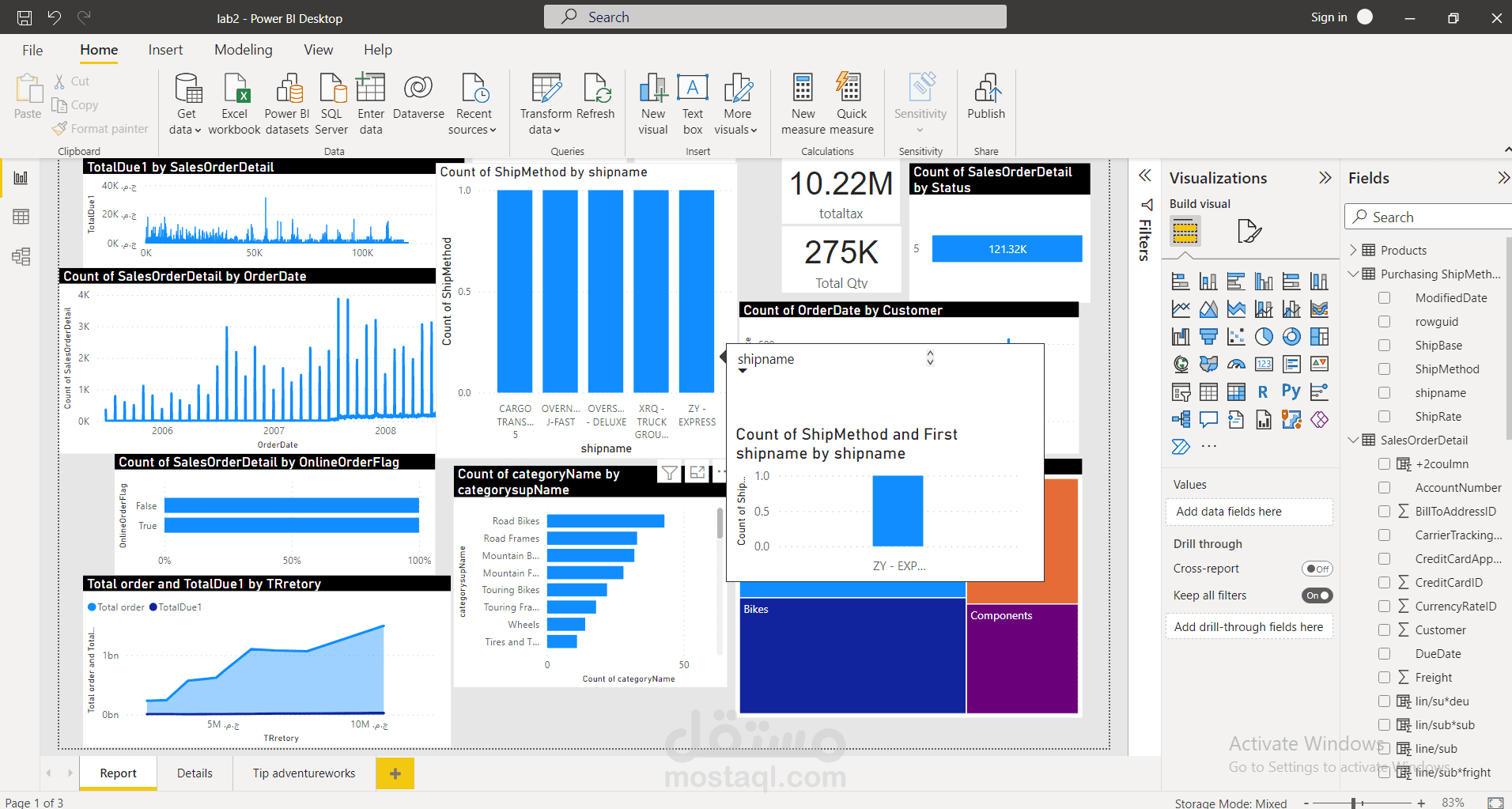Enable the rowguid field checkbox

1384,321
